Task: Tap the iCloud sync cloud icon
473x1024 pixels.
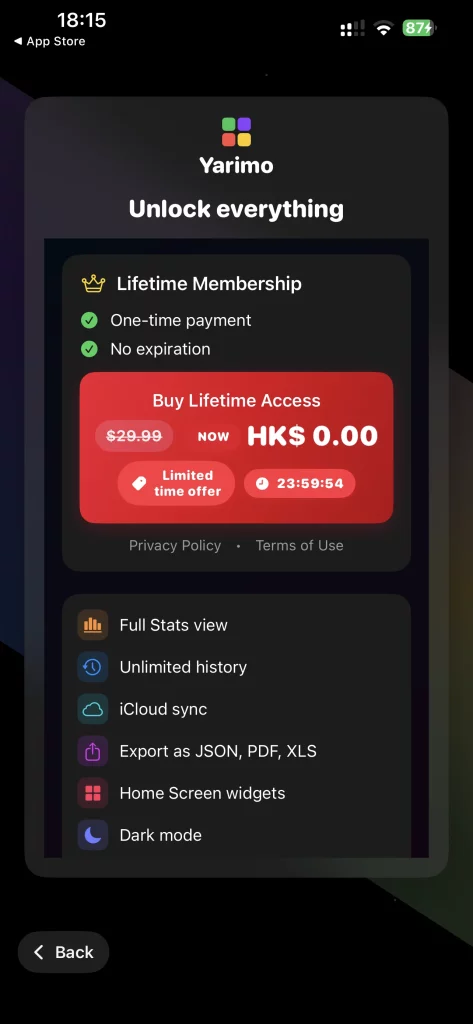Action: pyautogui.click(x=93, y=709)
